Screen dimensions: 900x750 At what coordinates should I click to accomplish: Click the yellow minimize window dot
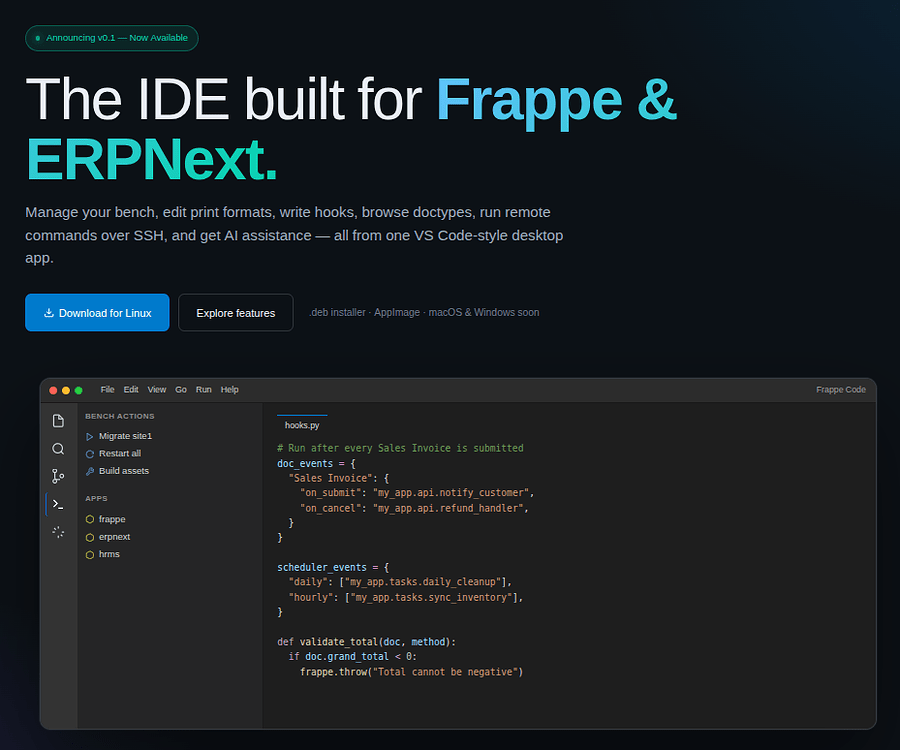(65, 390)
